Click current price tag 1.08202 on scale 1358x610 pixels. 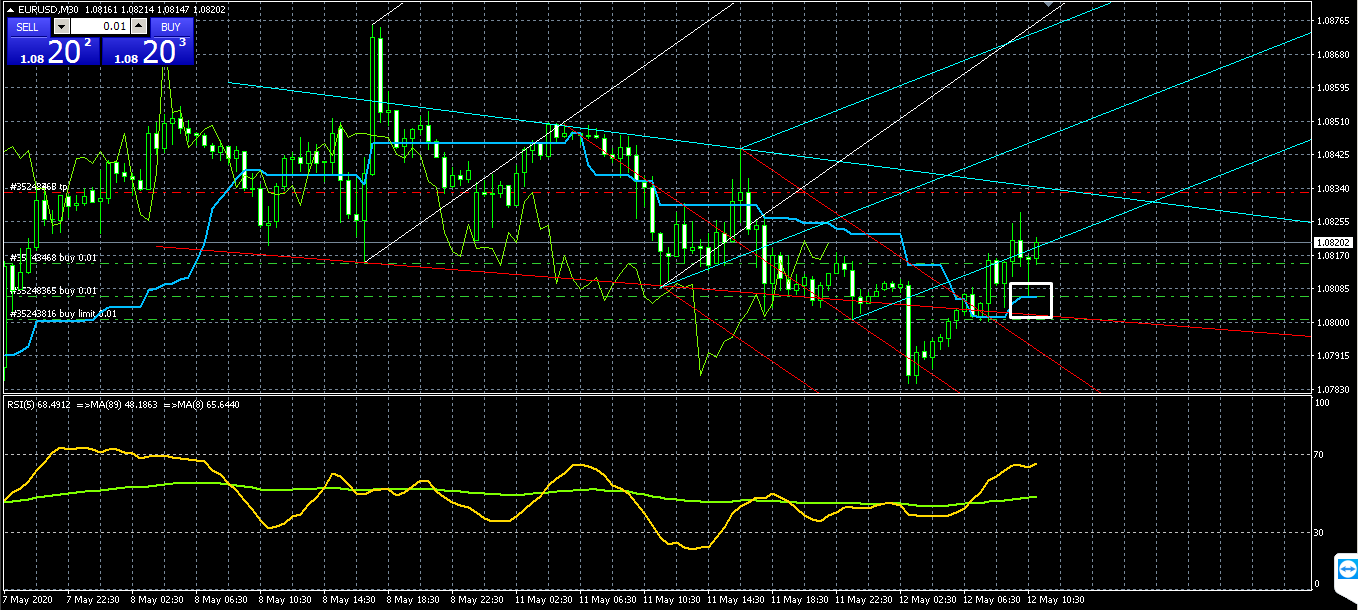coord(1333,242)
